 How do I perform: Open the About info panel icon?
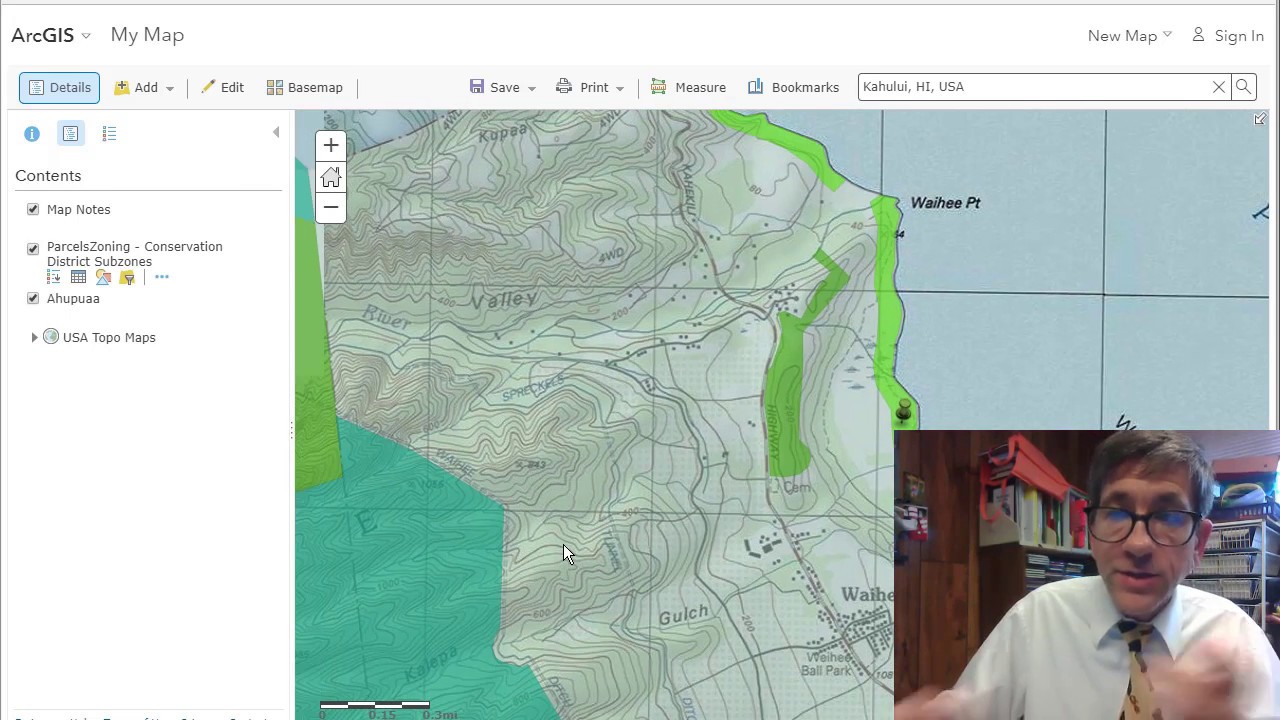point(32,133)
